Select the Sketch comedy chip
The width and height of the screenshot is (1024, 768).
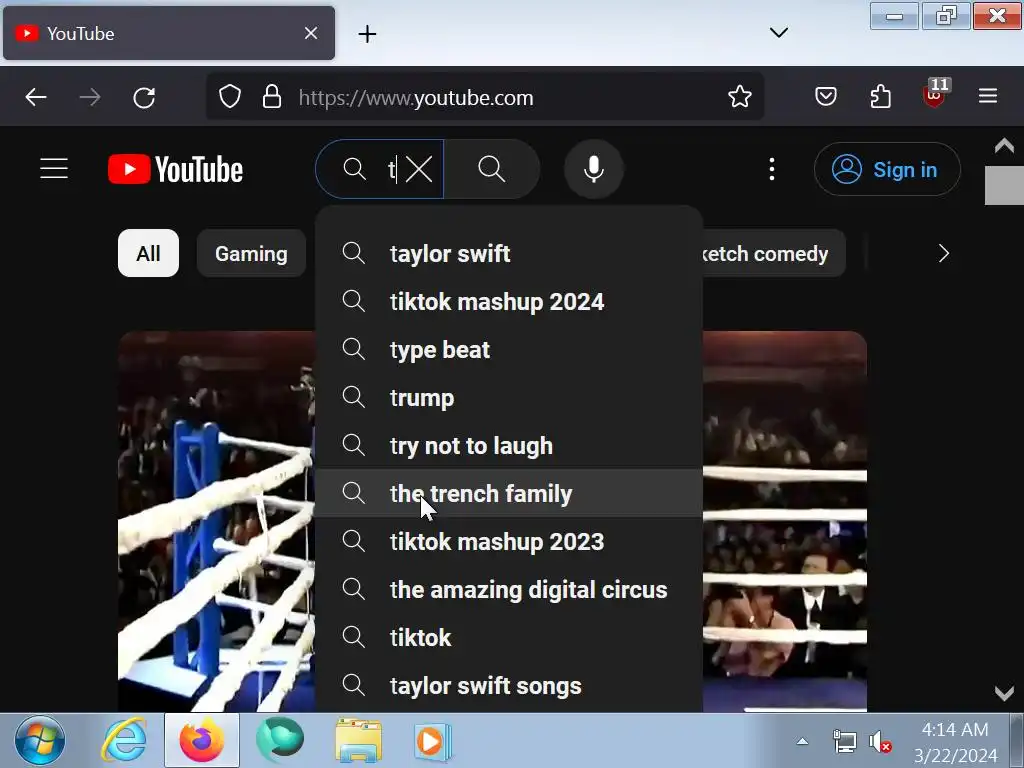click(774, 253)
